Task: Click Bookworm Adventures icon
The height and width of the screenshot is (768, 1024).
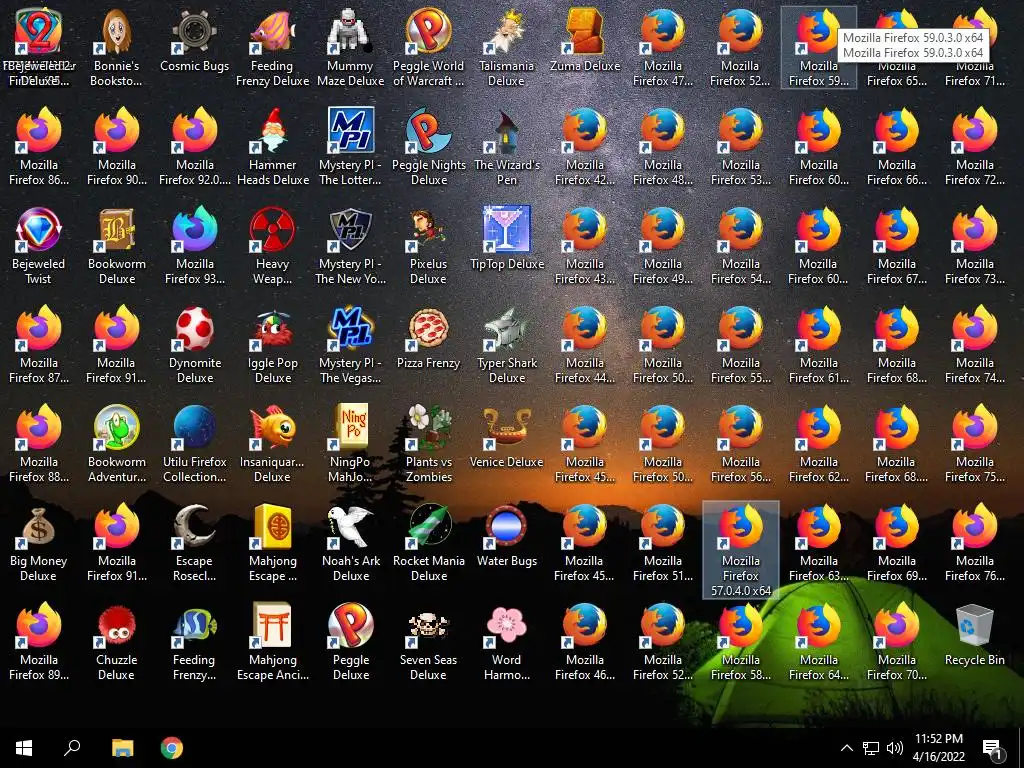Action: tap(116, 443)
